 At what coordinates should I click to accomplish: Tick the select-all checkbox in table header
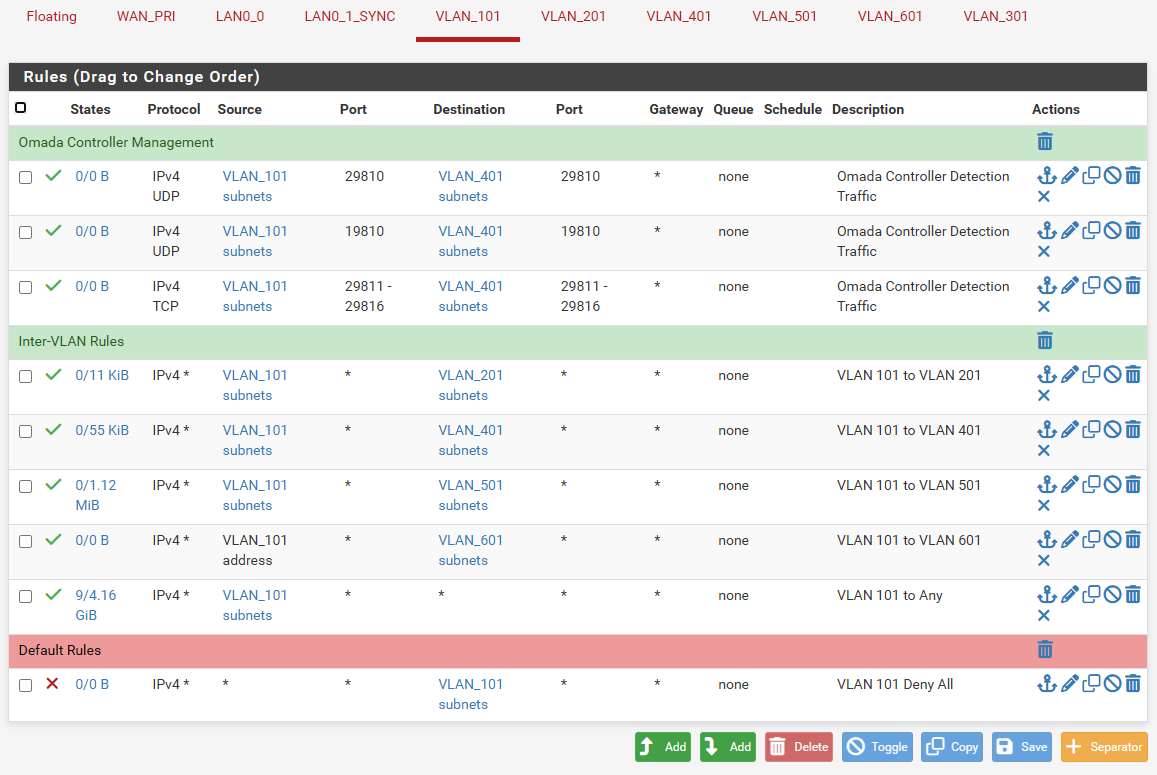[x=21, y=108]
